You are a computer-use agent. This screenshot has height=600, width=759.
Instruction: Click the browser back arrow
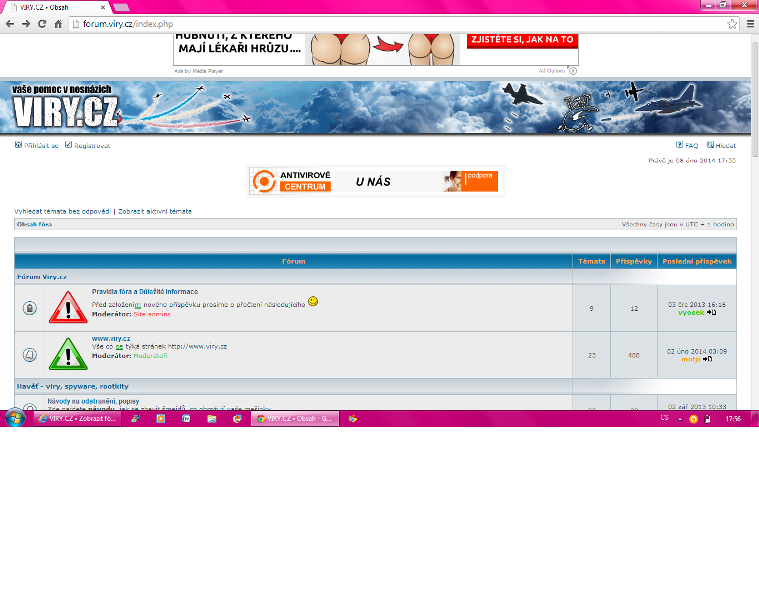click(x=10, y=23)
